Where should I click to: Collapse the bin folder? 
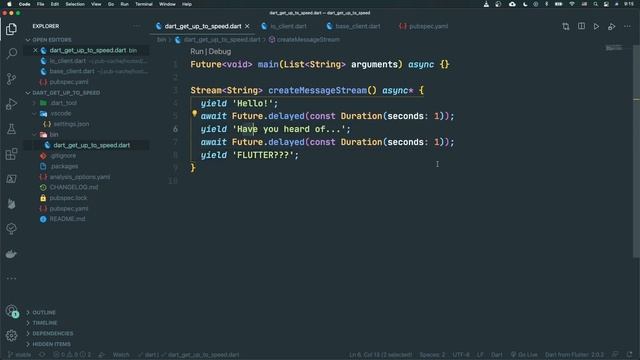(54, 134)
